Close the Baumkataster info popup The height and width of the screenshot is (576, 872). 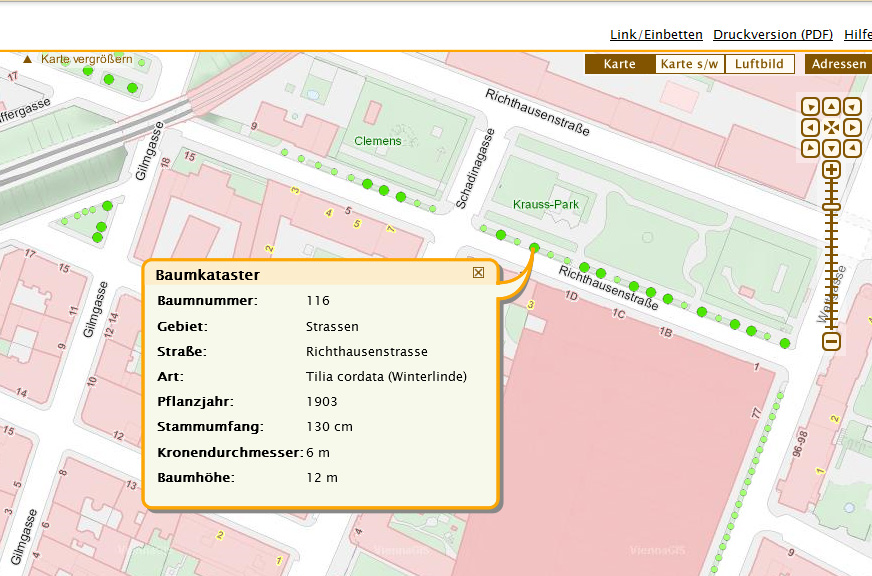478,272
